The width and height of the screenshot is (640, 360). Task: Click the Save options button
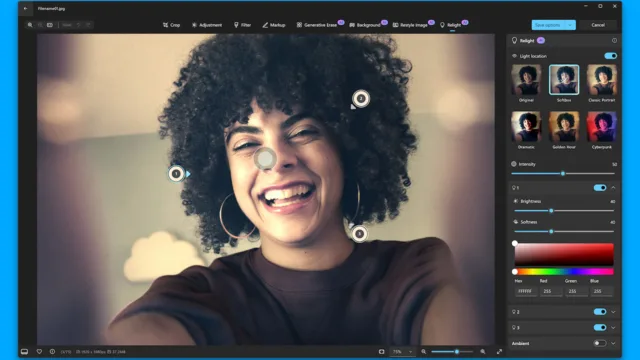pyautogui.click(x=547, y=25)
